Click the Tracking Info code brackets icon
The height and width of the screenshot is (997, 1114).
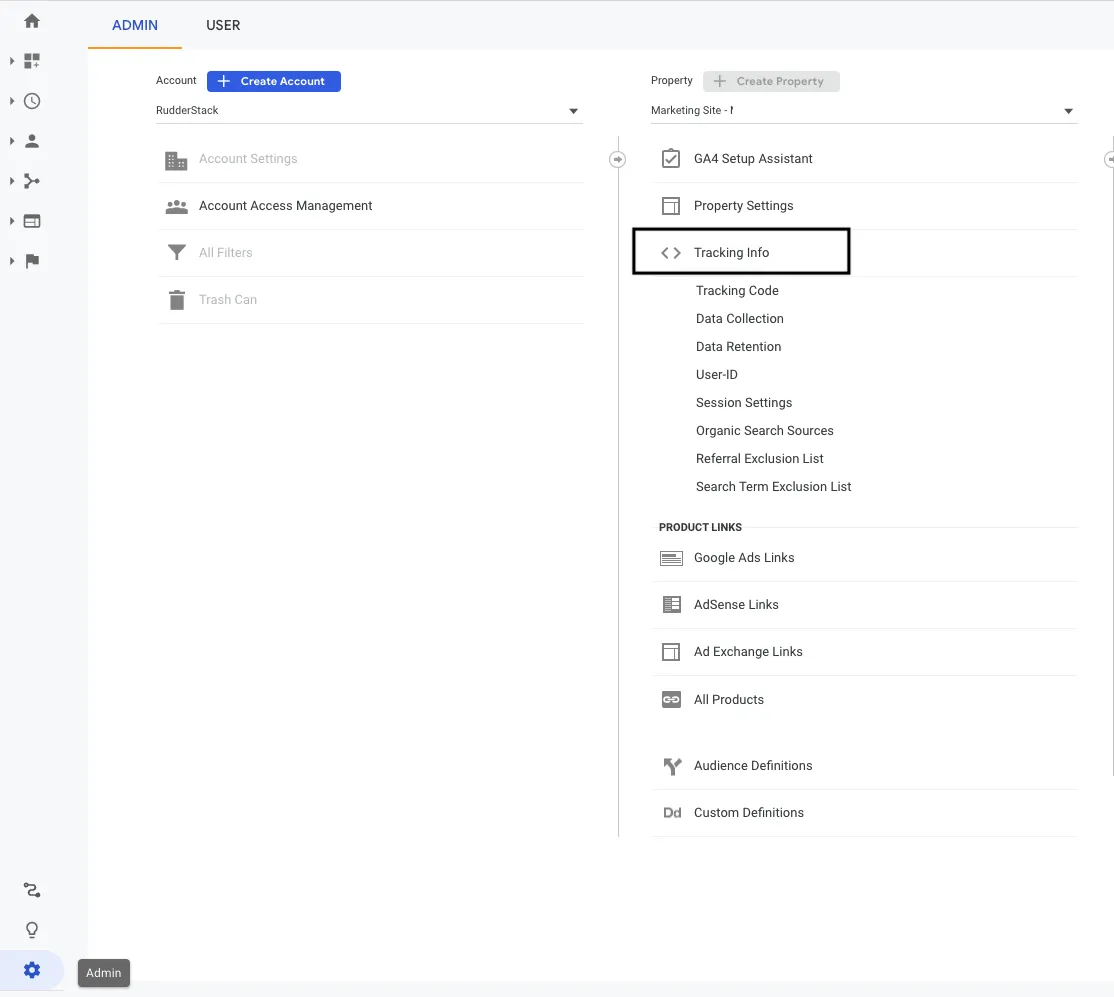[x=671, y=253]
